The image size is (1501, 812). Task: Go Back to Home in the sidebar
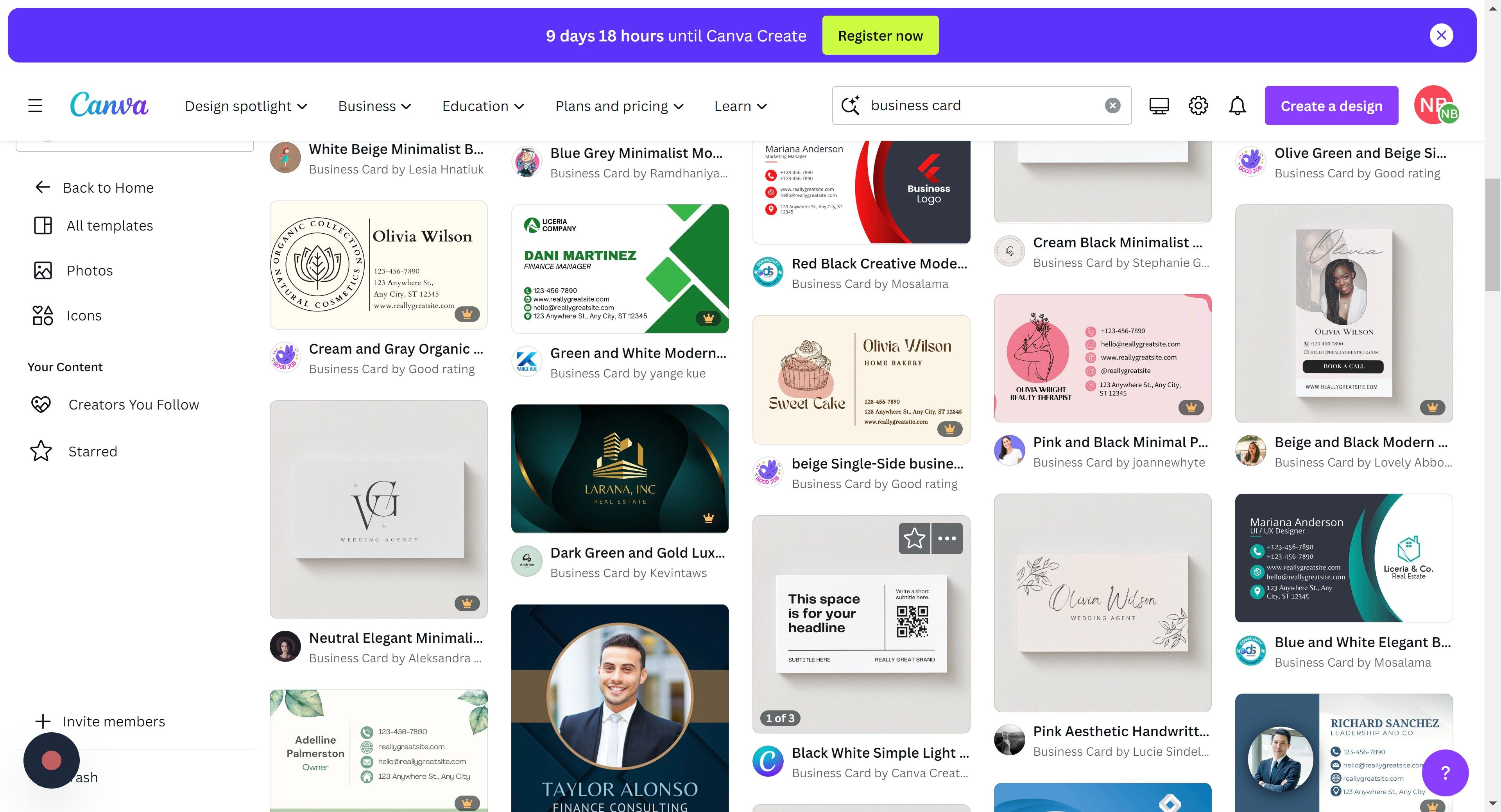pyautogui.click(x=108, y=188)
